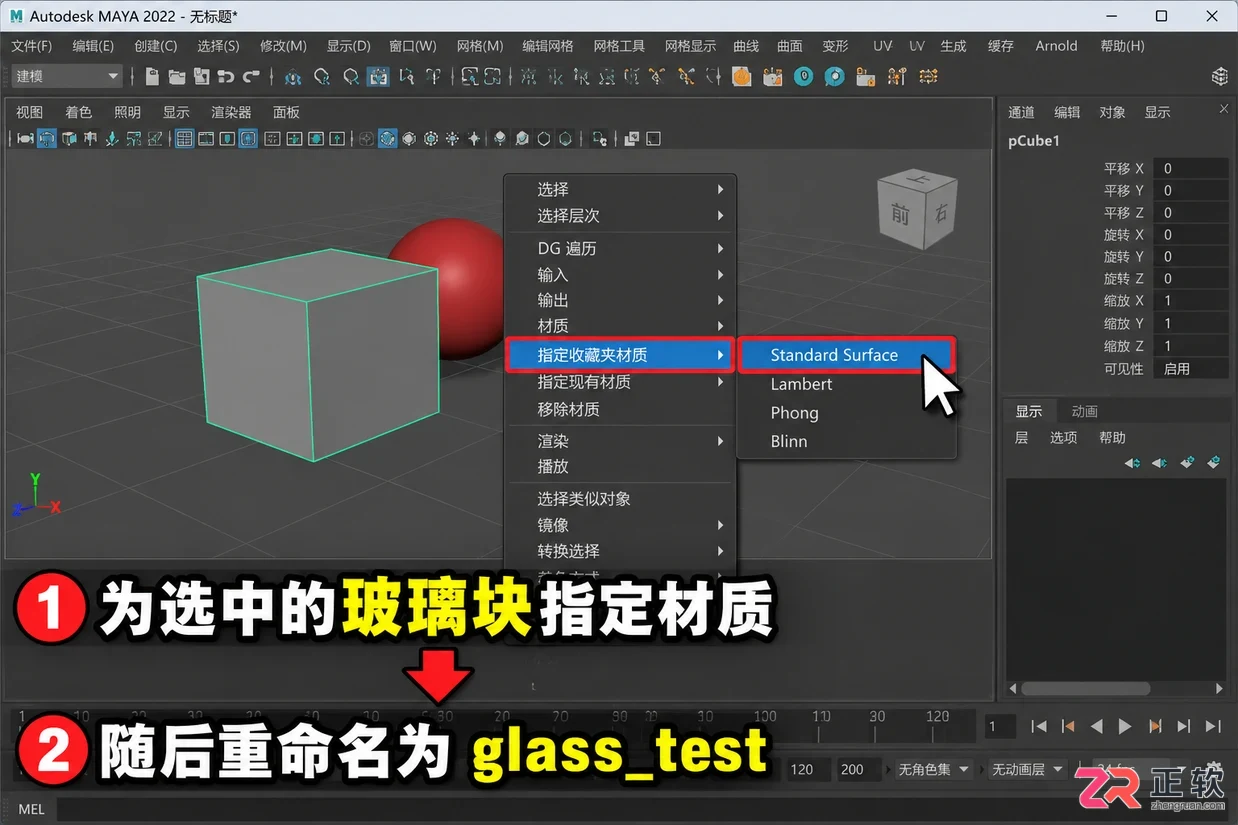
Task: Toggle the highlighted select-by-component mode icon
Action: coord(378,77)
